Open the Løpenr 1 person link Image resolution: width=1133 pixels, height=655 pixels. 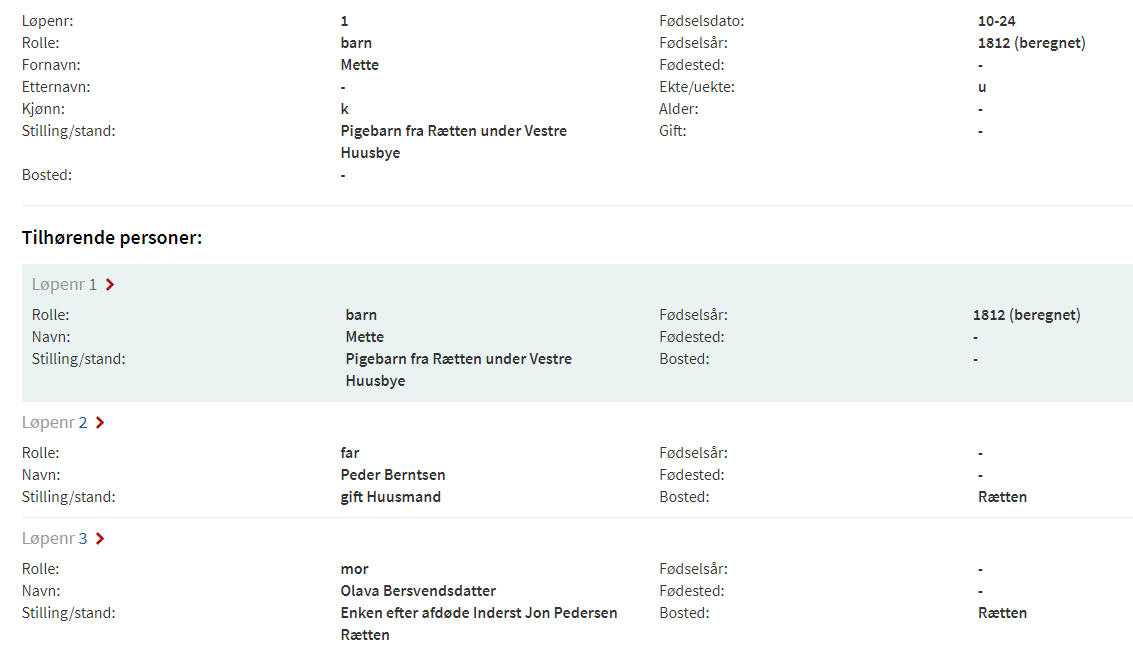coord(64,285)
